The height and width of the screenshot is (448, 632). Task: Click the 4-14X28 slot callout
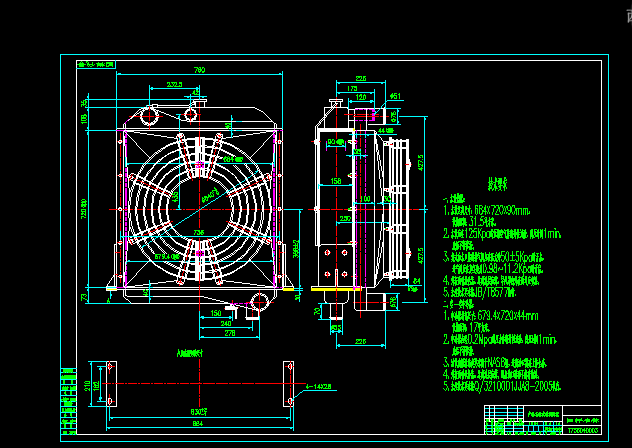(318, 387)
